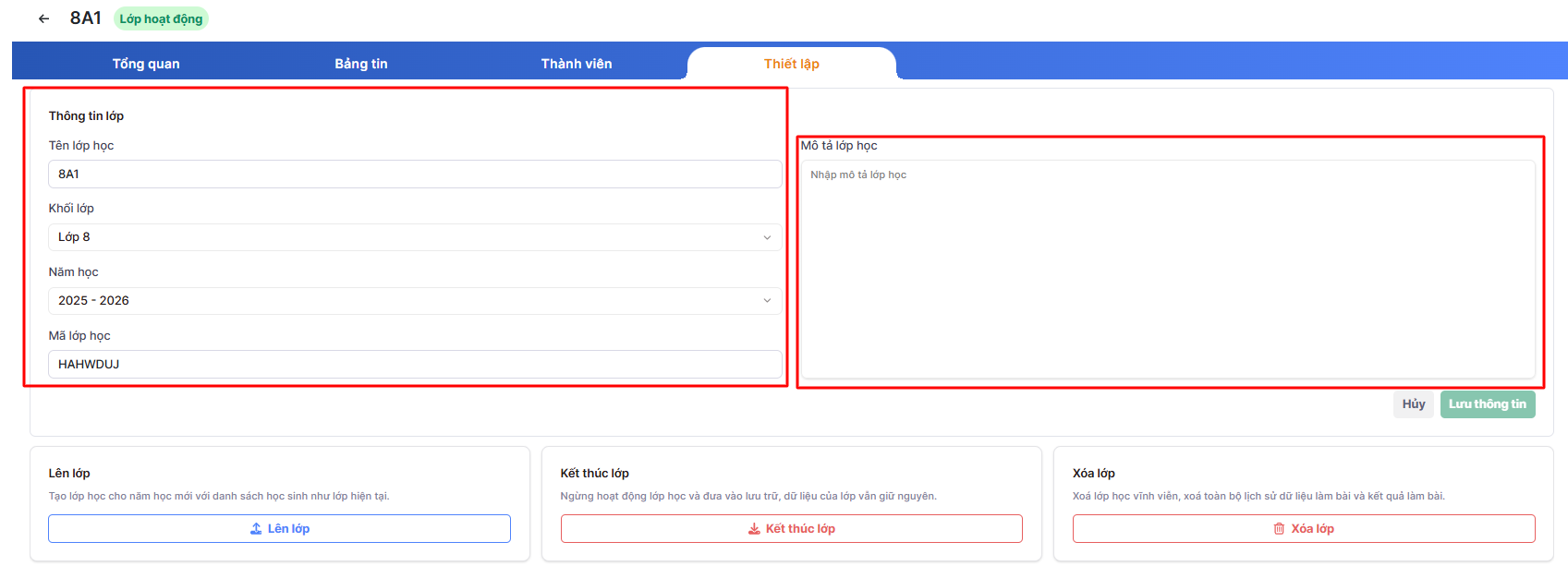This screenshot has height=578, width=1568.
Task: Open the Bảng tin tab
Action: click(x=360, y=64)
